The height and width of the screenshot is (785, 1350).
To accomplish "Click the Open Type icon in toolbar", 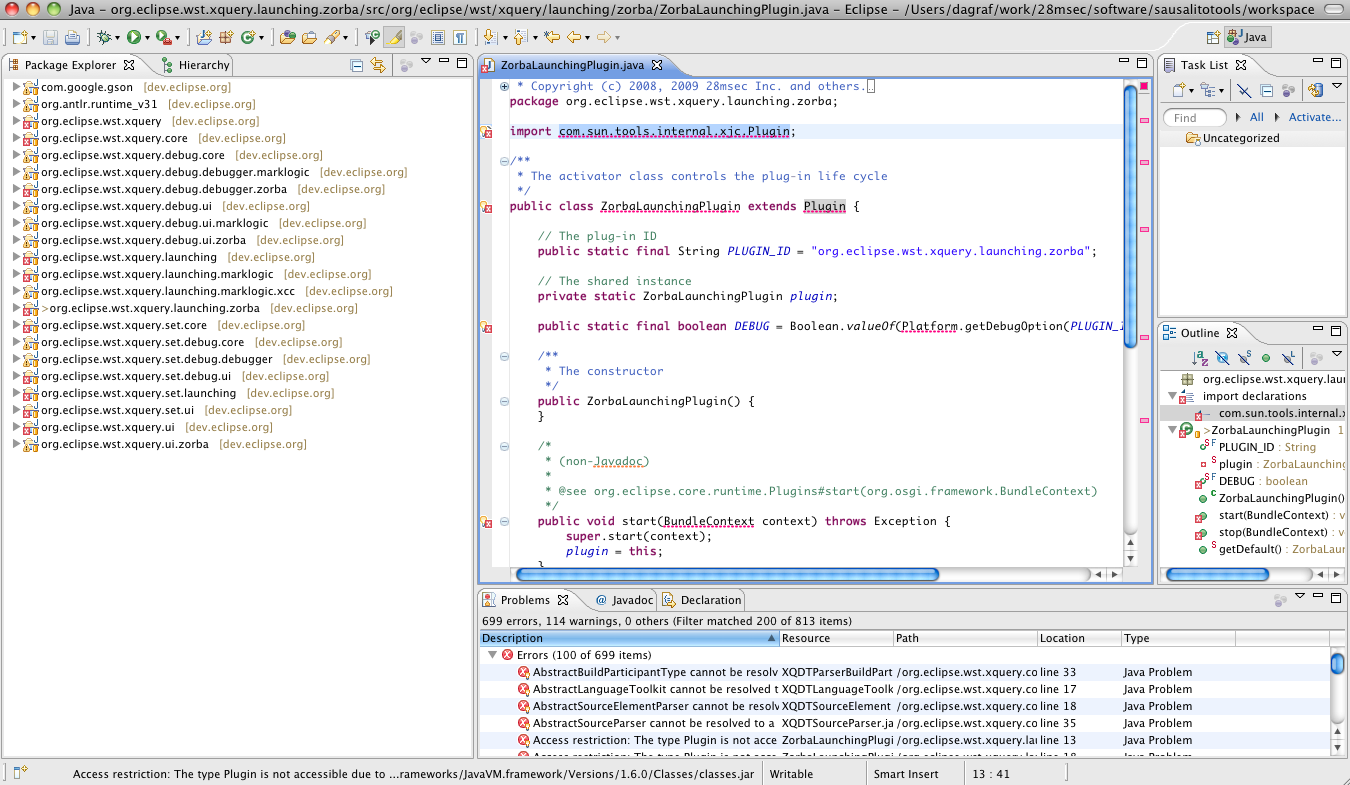I will click(288, 38).
